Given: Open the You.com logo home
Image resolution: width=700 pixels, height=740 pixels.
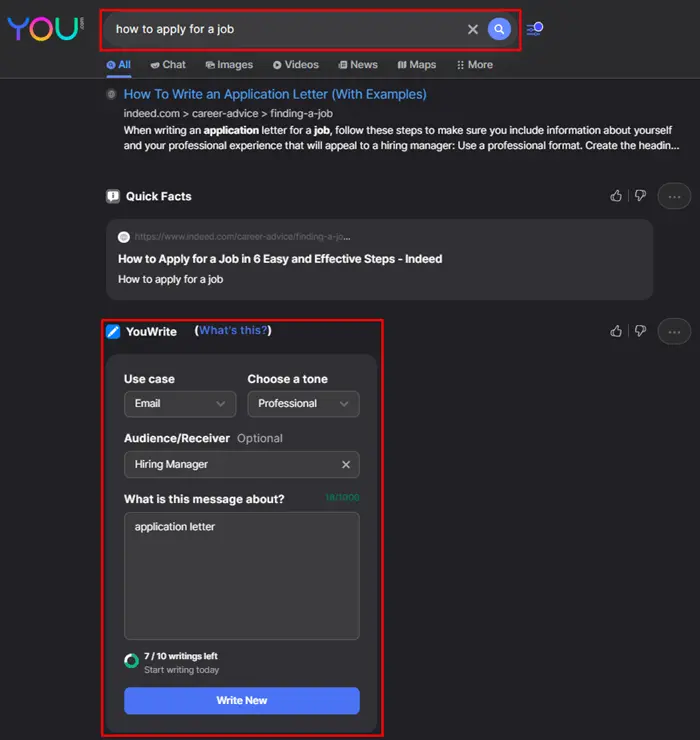Looking at the screenshot, I should [x=45, y=29].
